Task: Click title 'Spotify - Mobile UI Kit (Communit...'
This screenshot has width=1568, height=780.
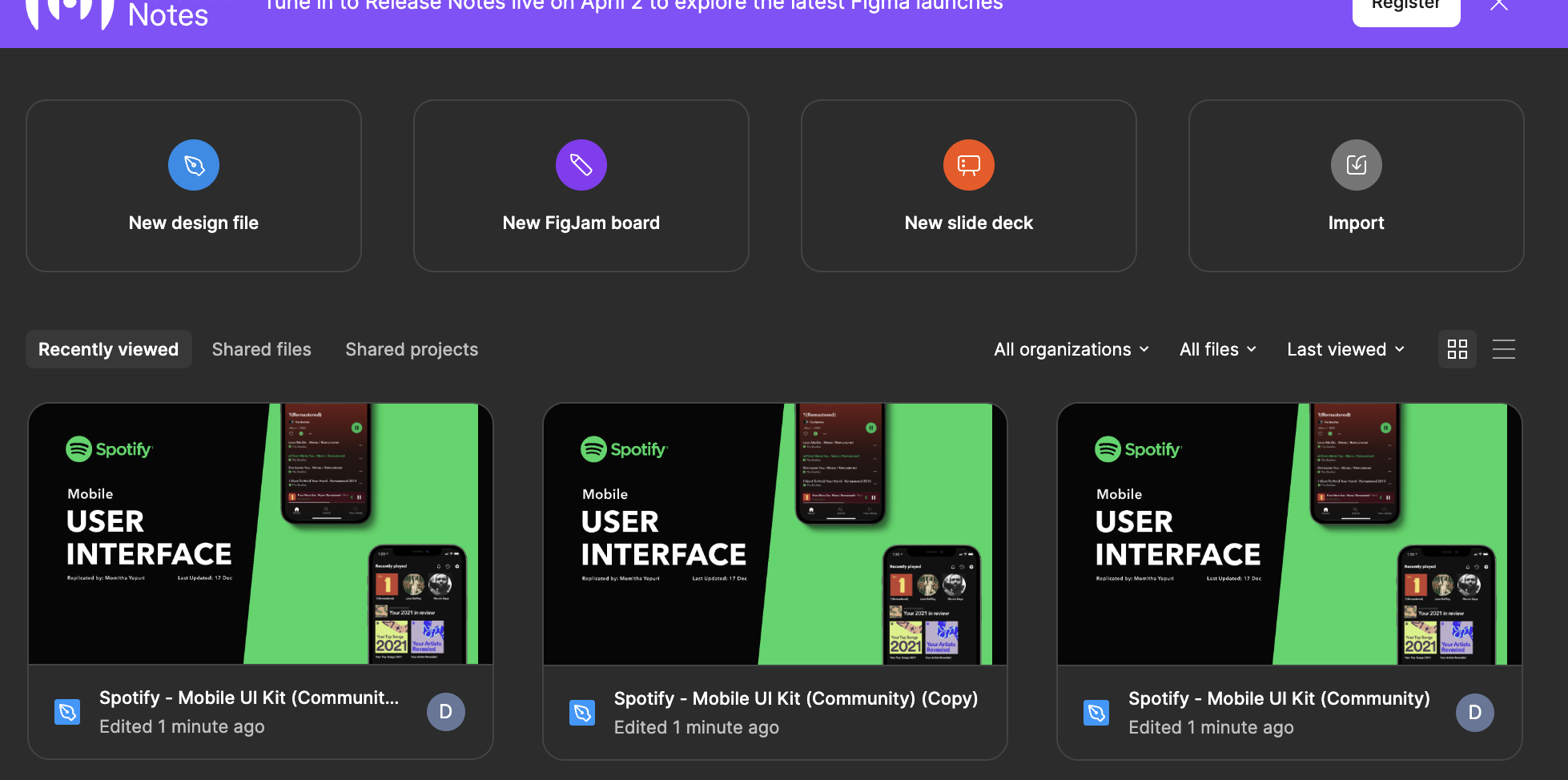Action: [x=249, y=698]
